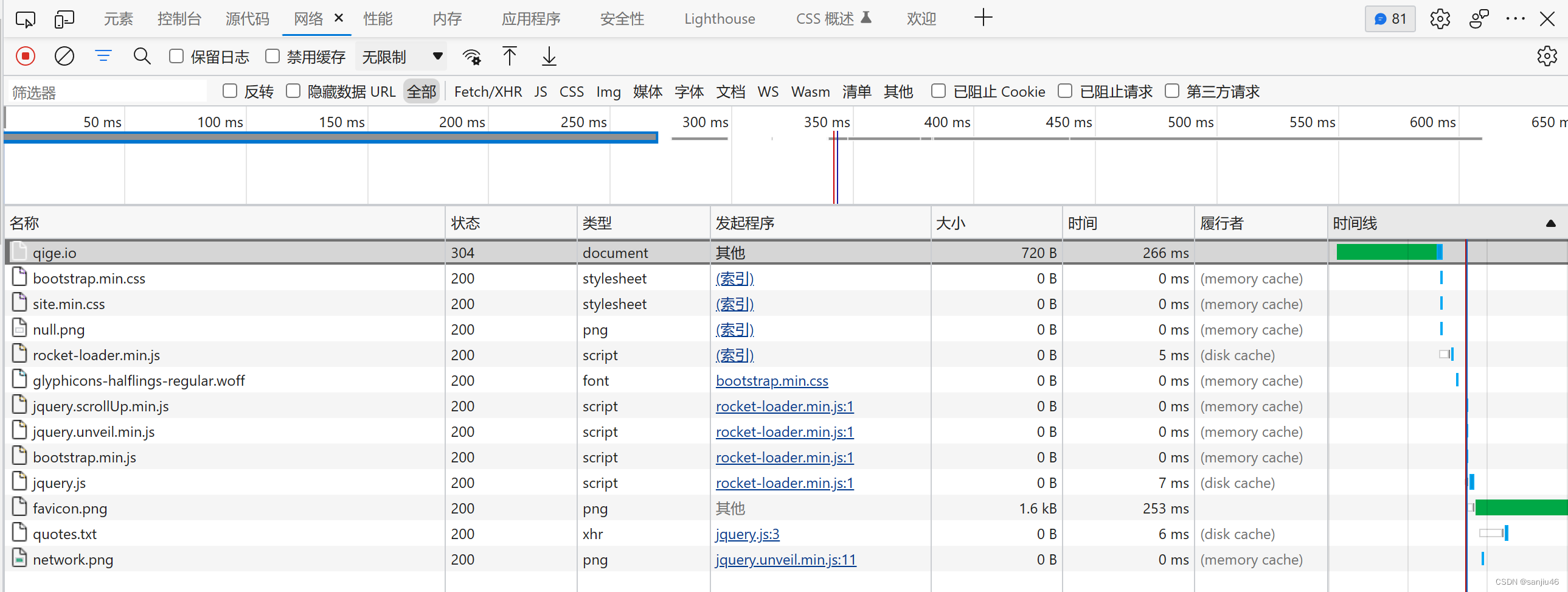Focus the 筛选器 filter input
Screen dimensions: 1568x592
tap(108, 92)
